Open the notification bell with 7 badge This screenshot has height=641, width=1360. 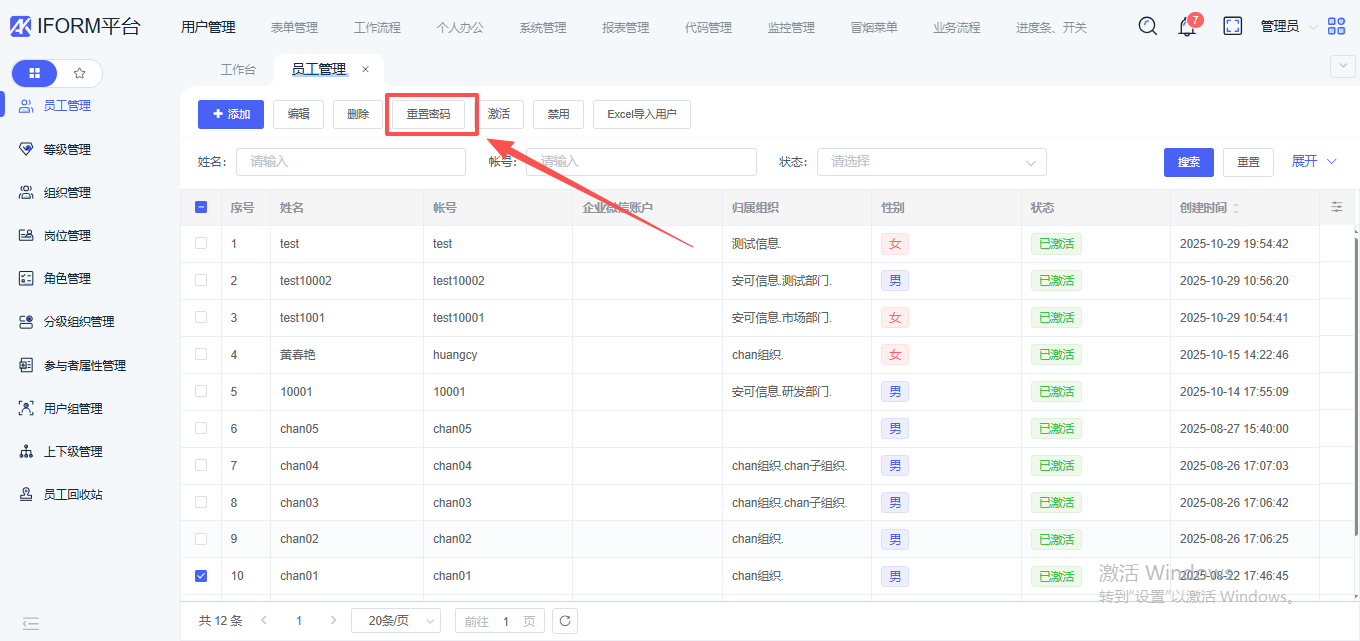(x=1188, y=27)
